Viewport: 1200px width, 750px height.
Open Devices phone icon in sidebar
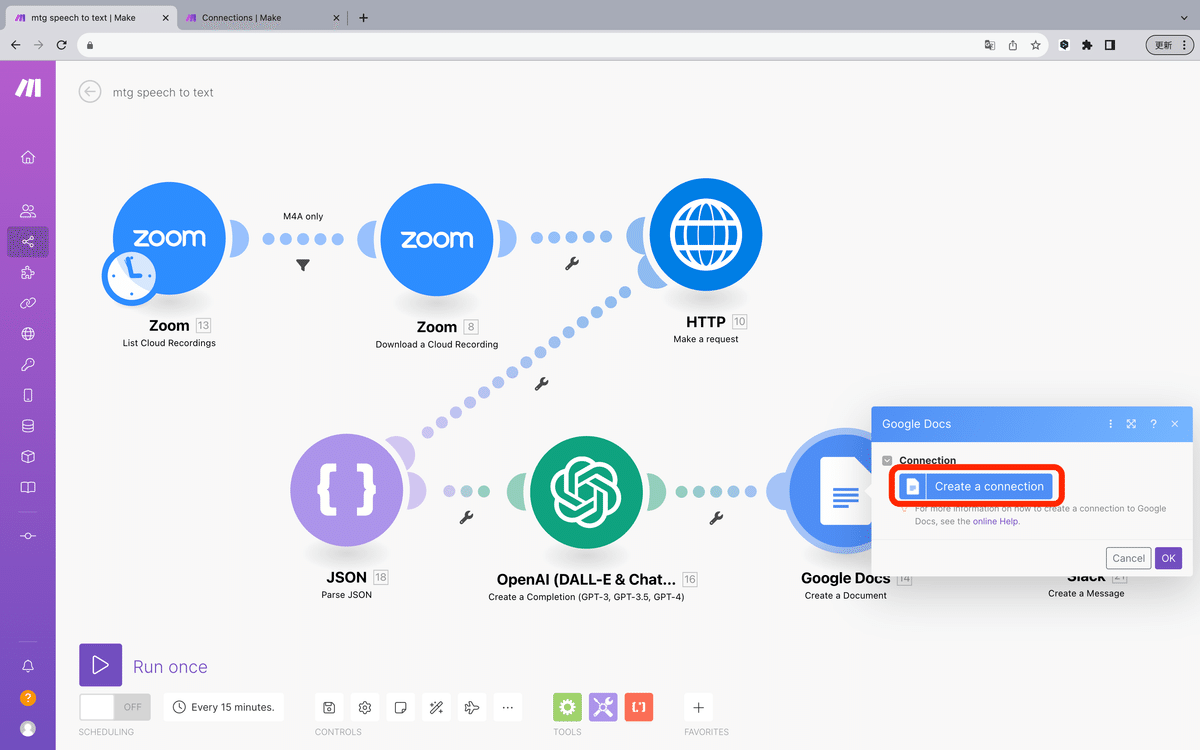28,395
